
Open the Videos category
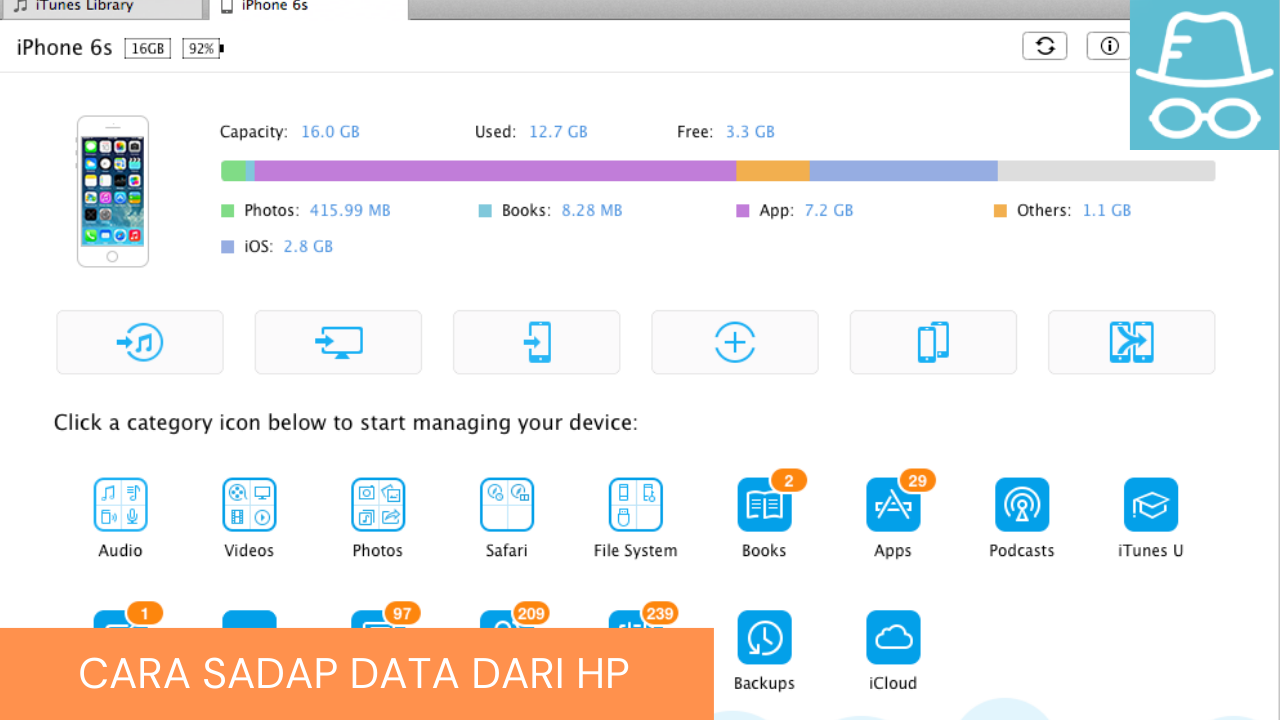click(249, 505)
